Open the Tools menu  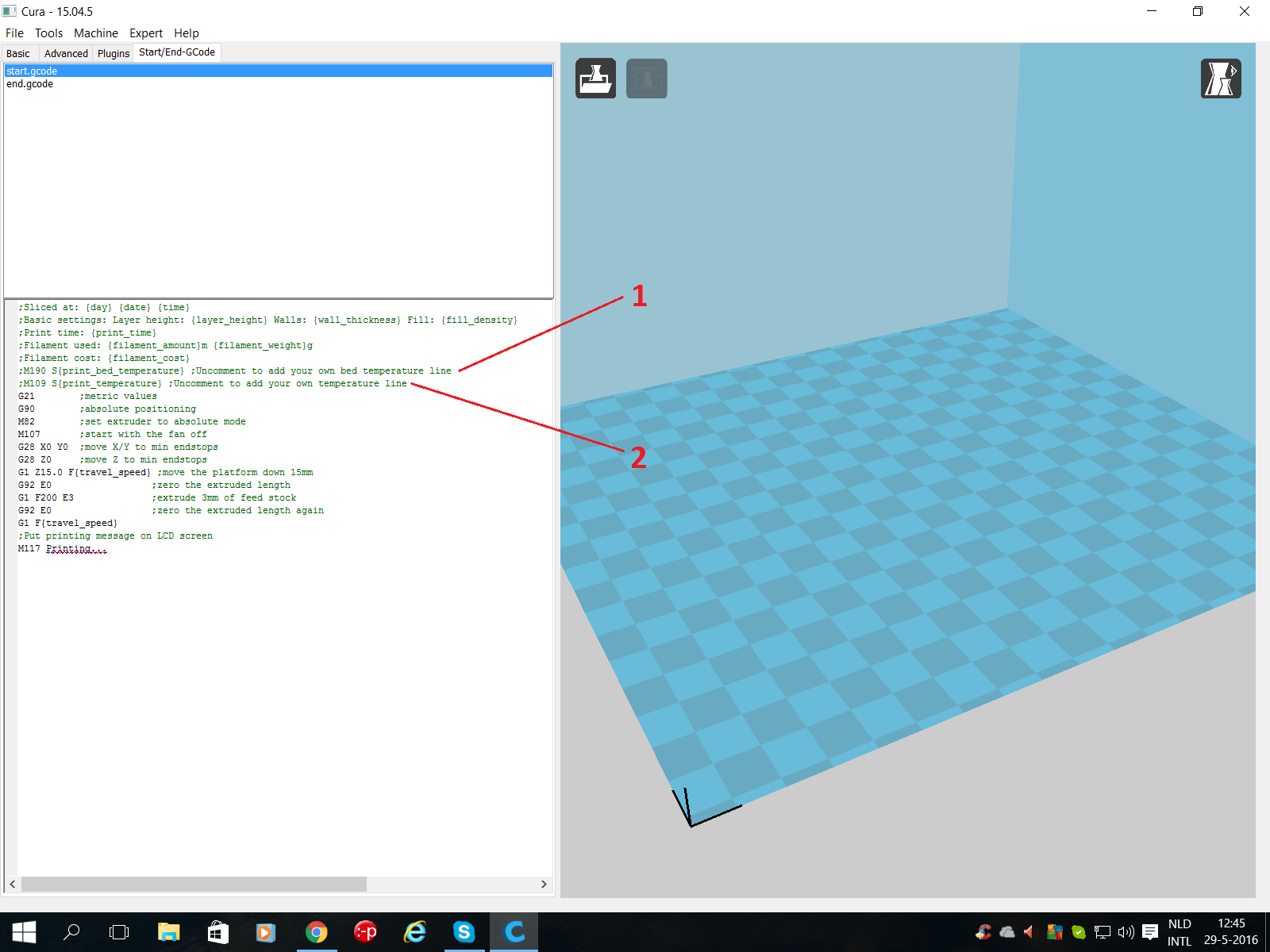pos(48,33)
